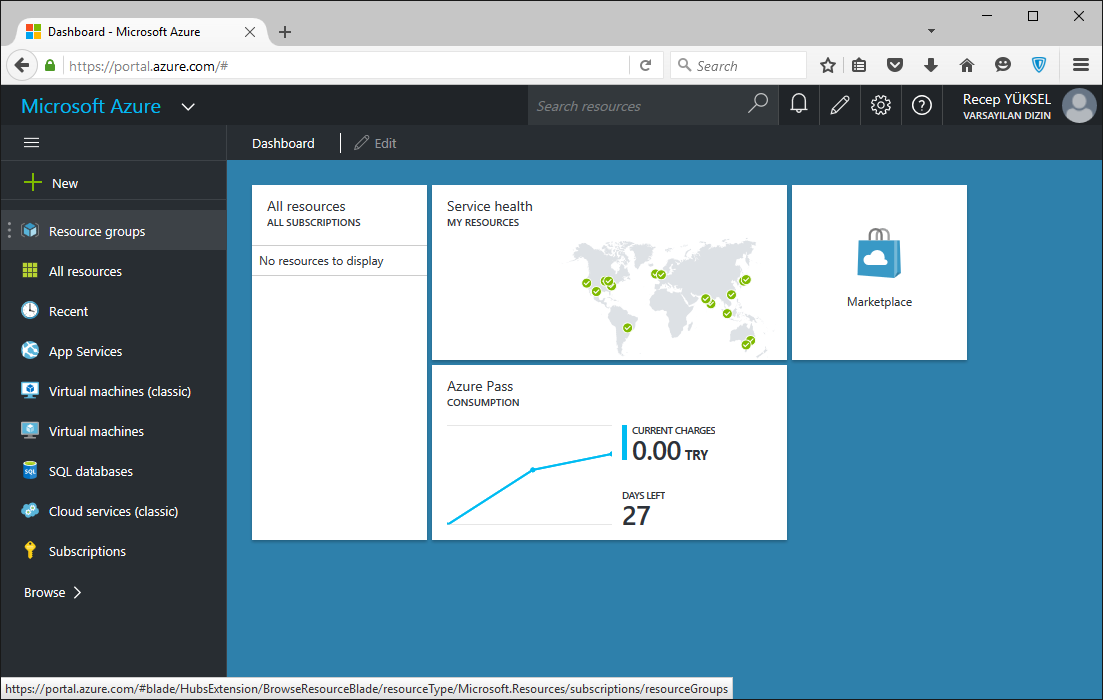Go to the browser home icon
This screenshot has width=1103, height=700.
(x=967, y=65)
